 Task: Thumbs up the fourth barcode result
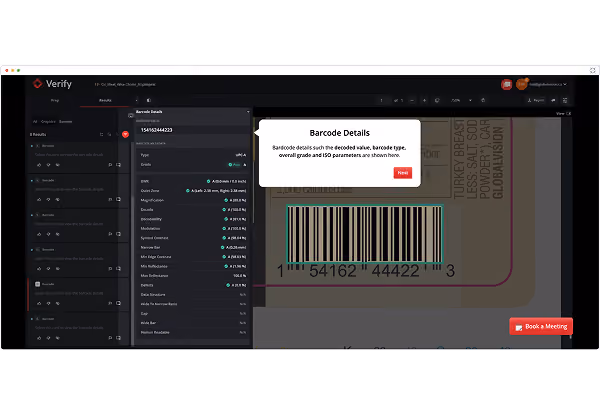click(x=39, y=269)
